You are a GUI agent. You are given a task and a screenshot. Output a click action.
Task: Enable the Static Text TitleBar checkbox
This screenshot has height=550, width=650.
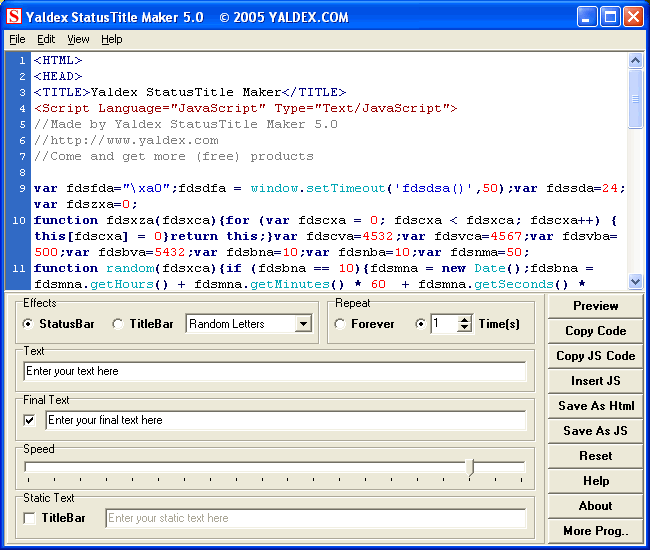(29, 518)
